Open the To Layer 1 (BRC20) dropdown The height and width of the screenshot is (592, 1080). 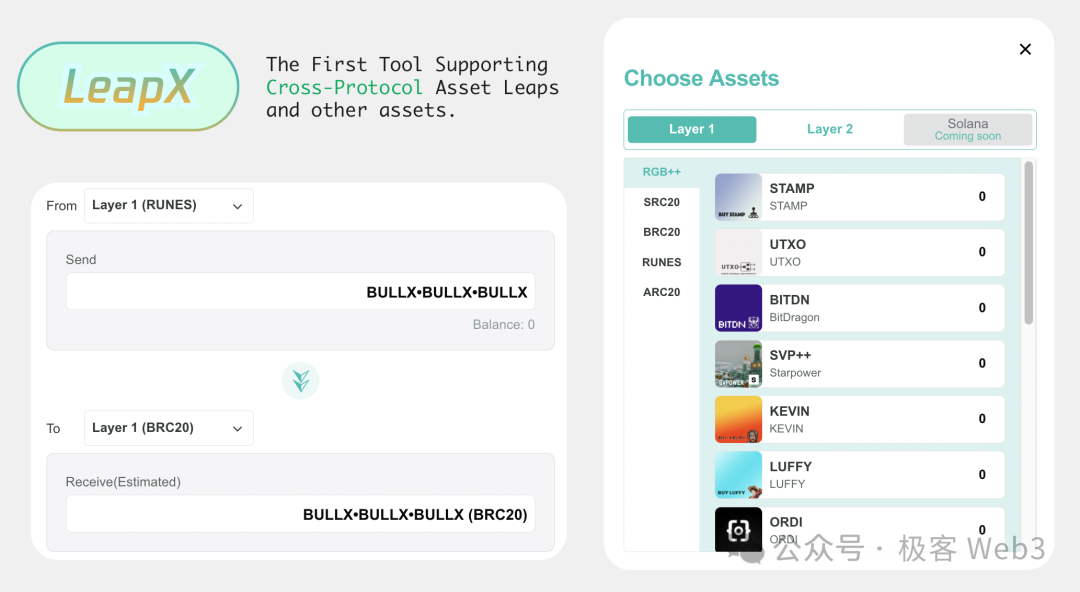point(169,428)
